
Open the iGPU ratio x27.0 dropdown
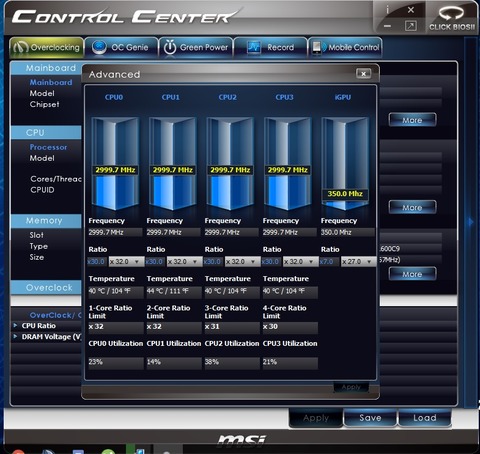coord(358,262)
